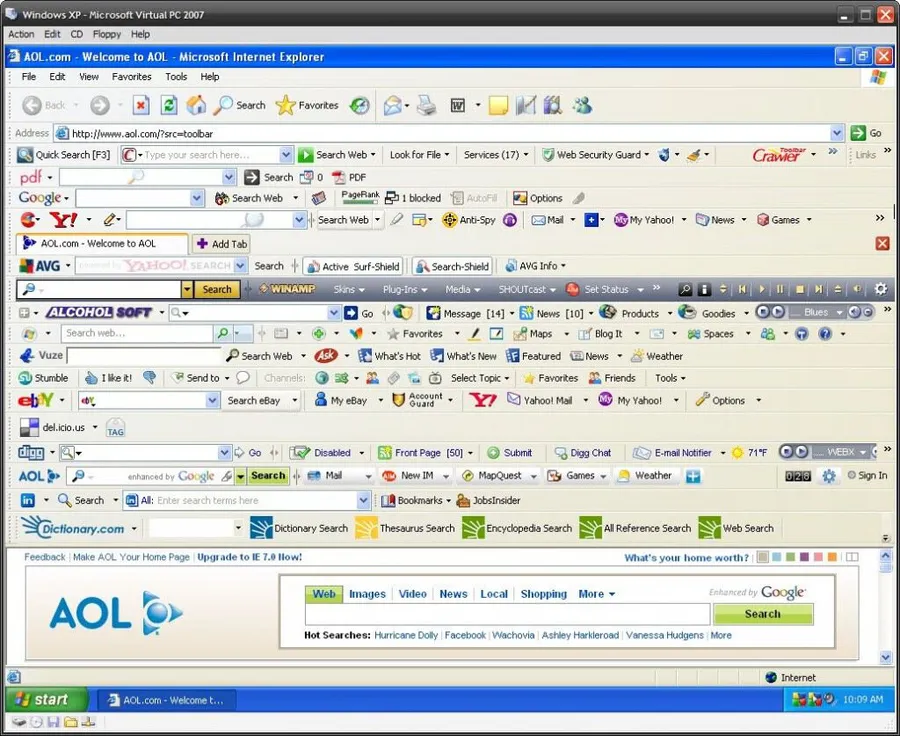Click the thumbs-up 'I like it!' icon
900x736 pixels.
point(92,378)
